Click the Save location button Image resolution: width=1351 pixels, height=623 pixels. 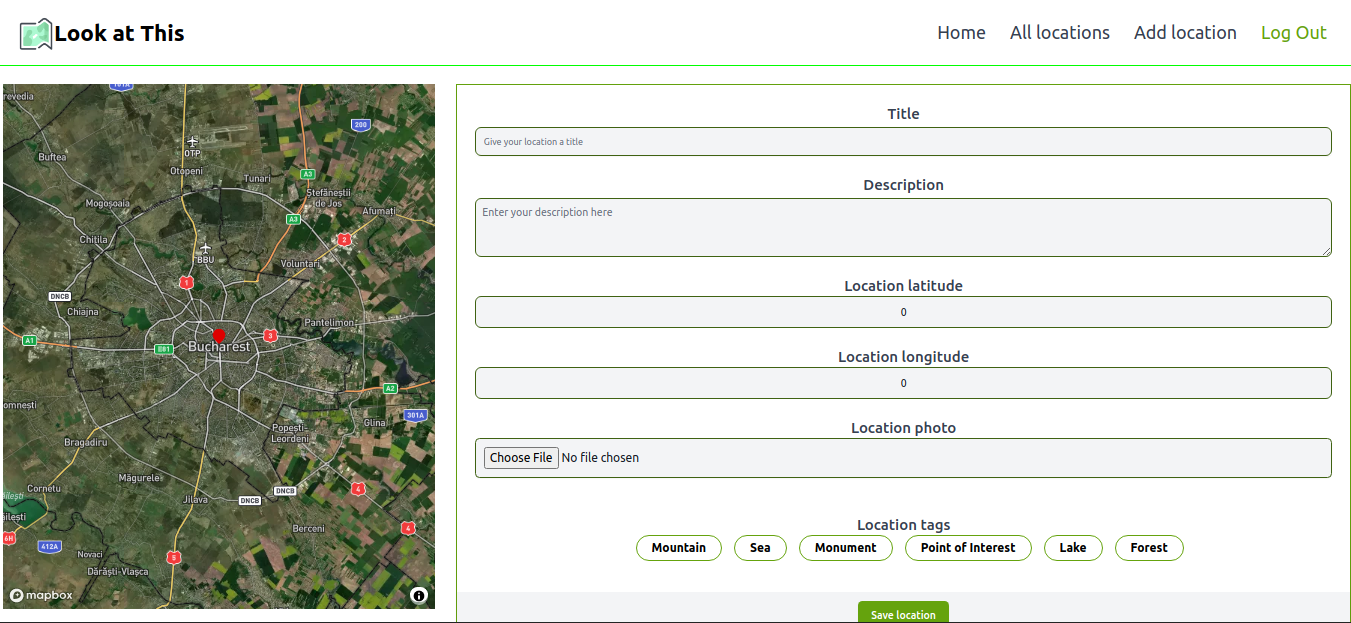click(903, 613)
